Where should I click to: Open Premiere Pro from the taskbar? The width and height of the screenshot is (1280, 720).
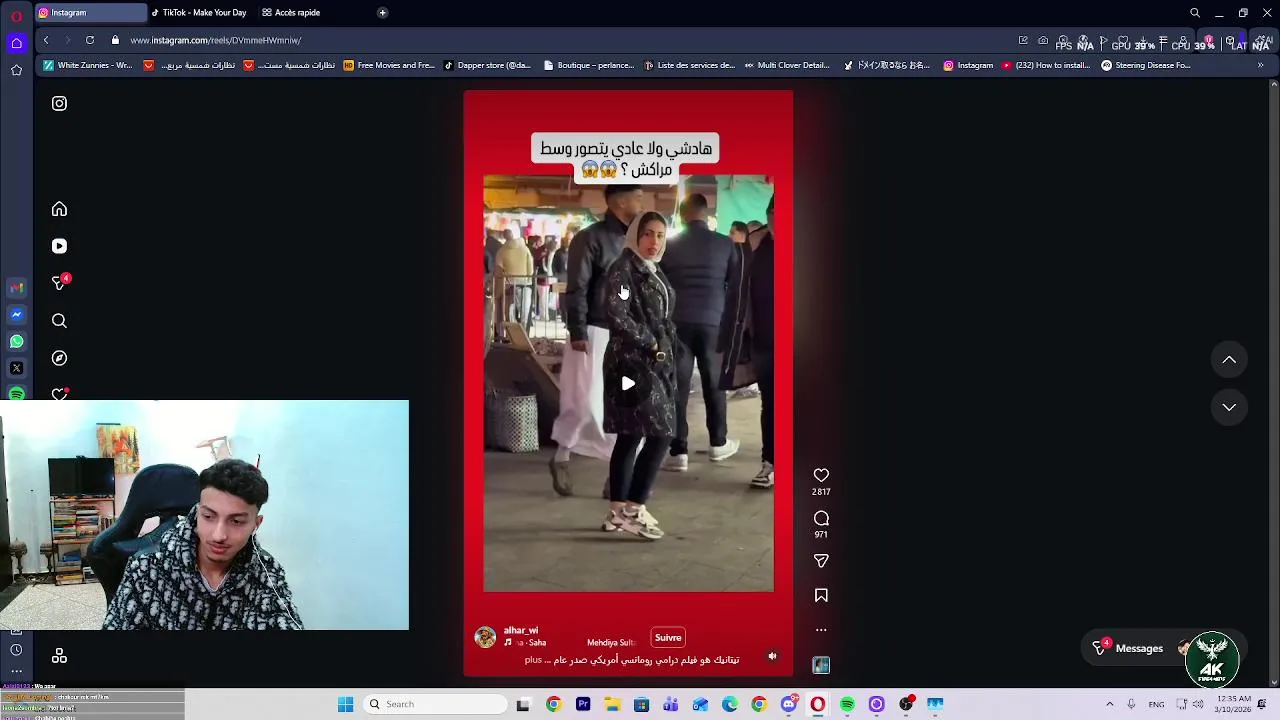pyautogui.click(x=583, y=704)
